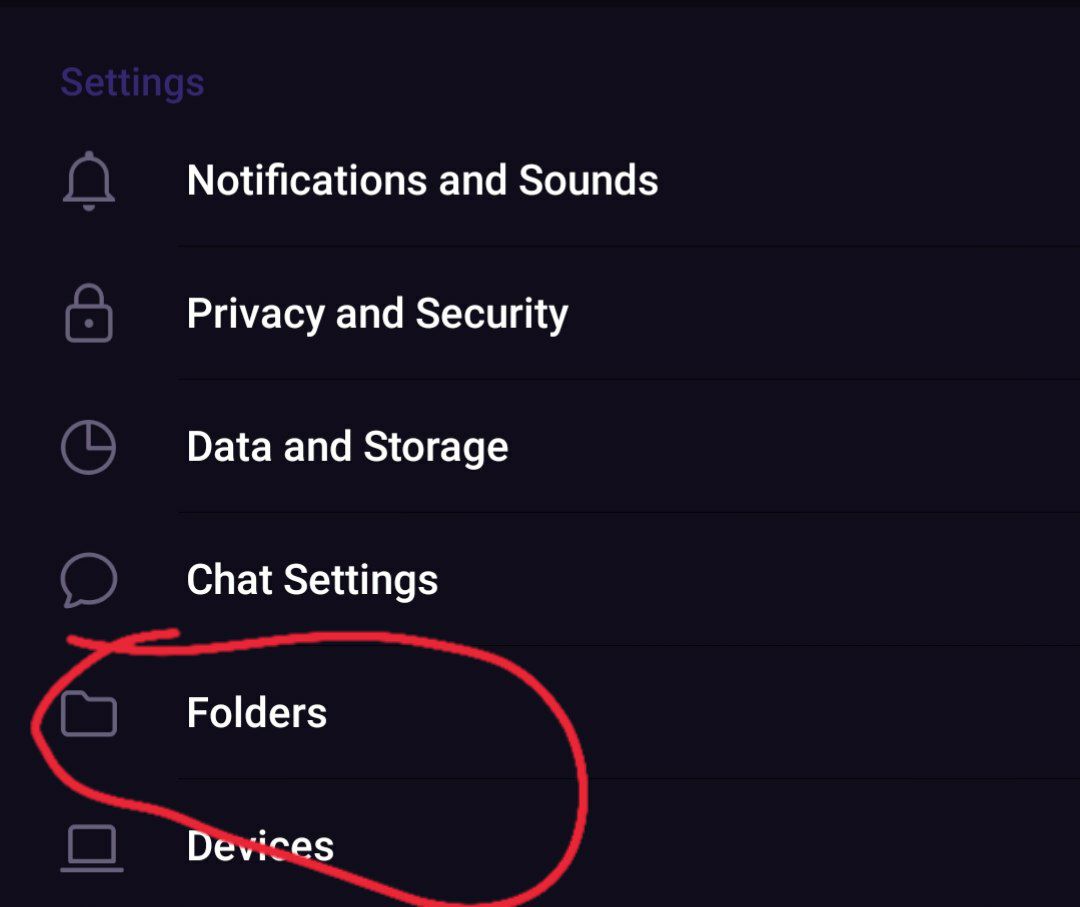Tap the word Data in third row
The width and height of the screenshot is (1080, 907).
229,446
